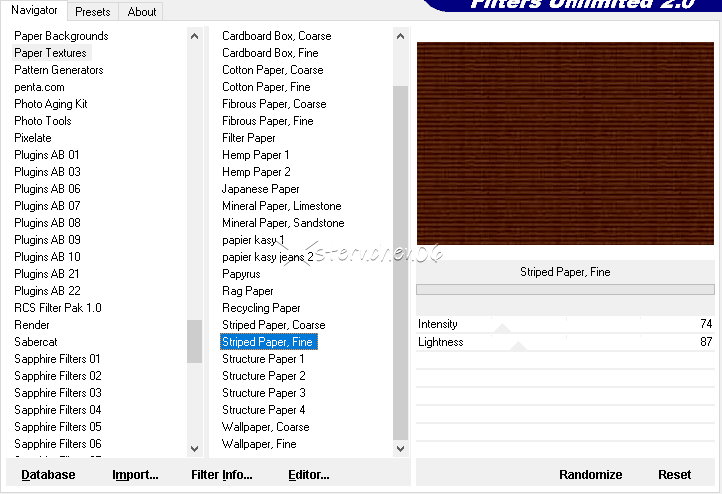Open Filter Info...

click(x=221, y=475)
